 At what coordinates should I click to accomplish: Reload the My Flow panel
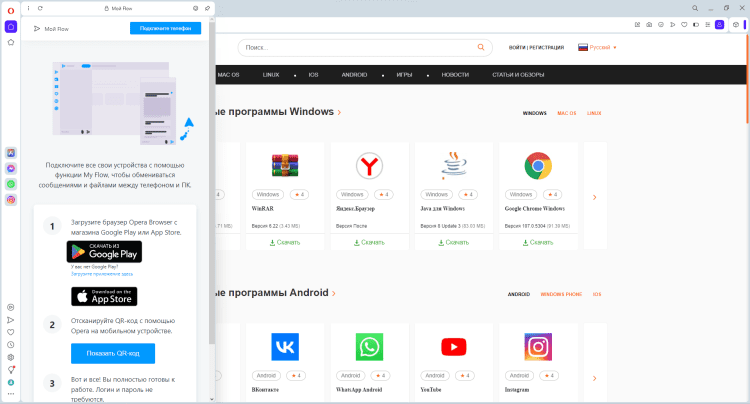click(x=40, y=8)
